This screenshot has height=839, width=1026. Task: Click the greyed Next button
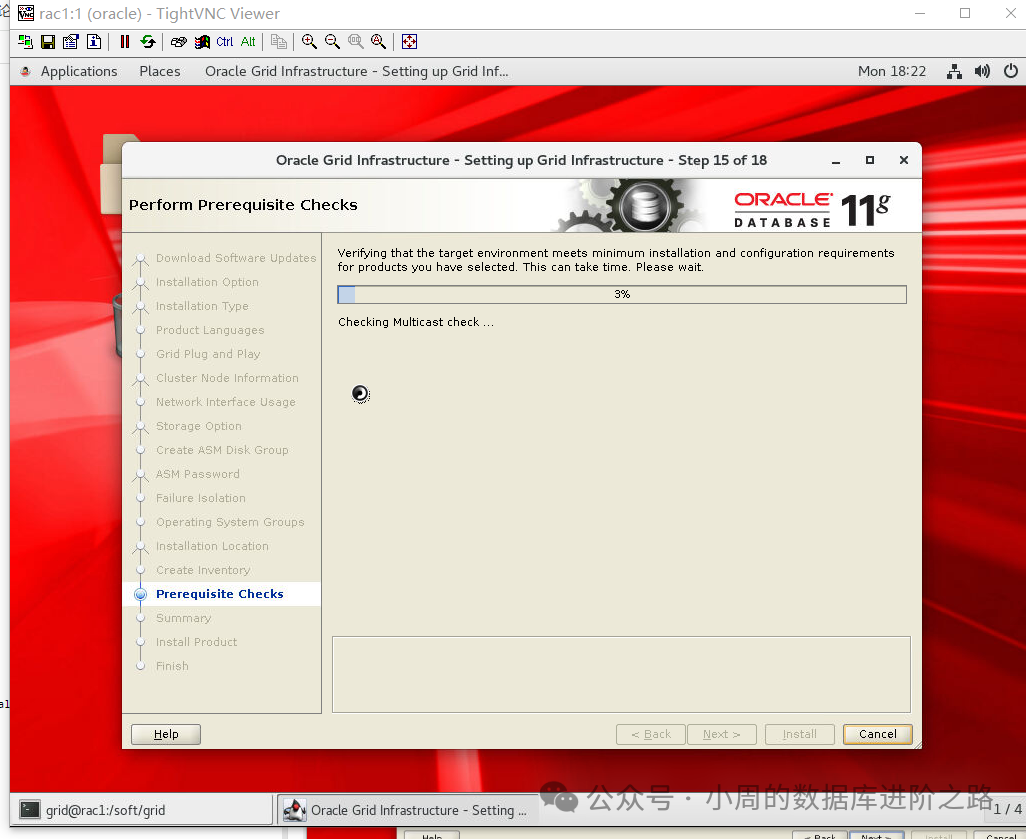pyautogui.click(x=722, y=734)
